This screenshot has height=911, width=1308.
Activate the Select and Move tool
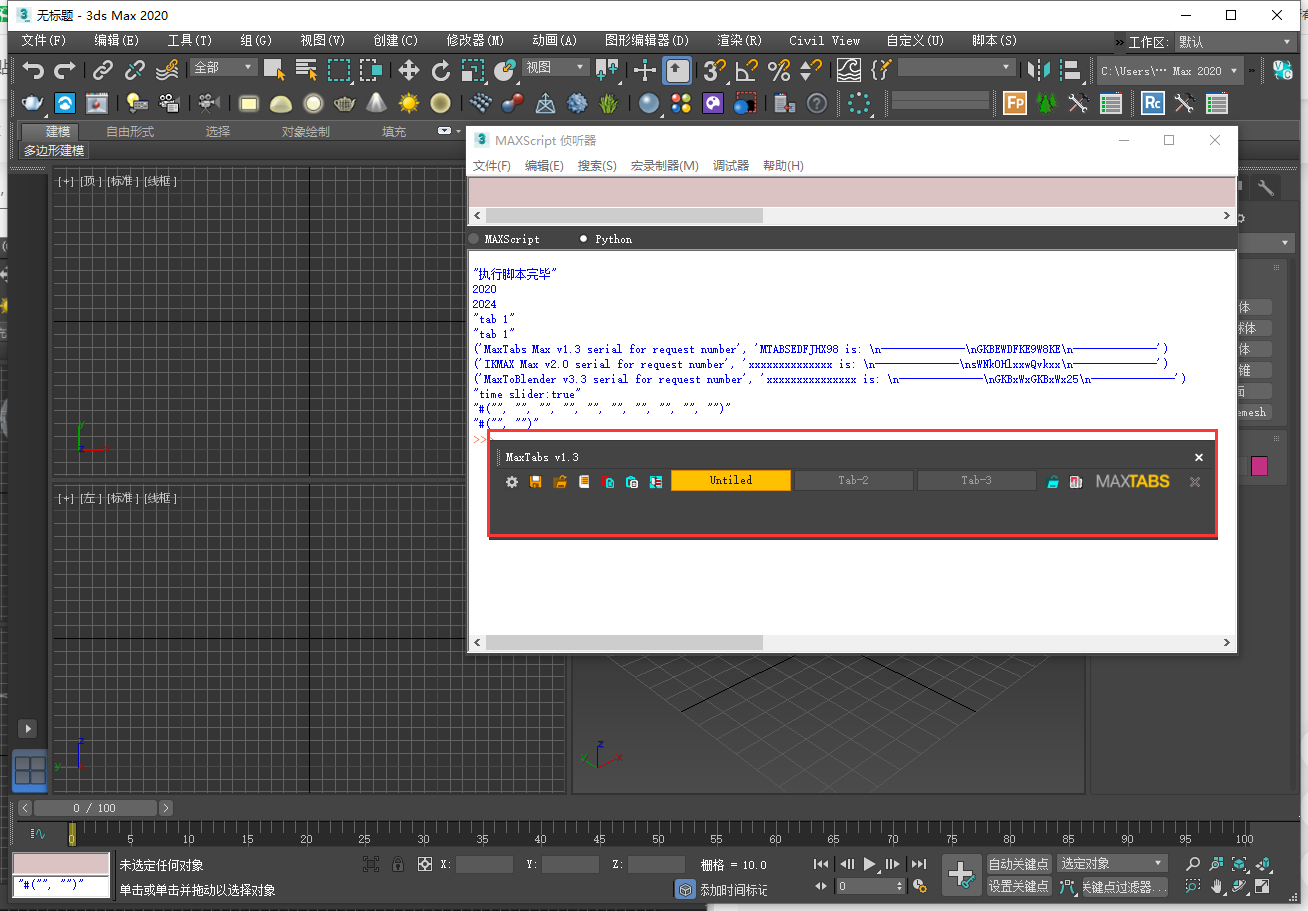pyautogui.click(x=409, y=69)
